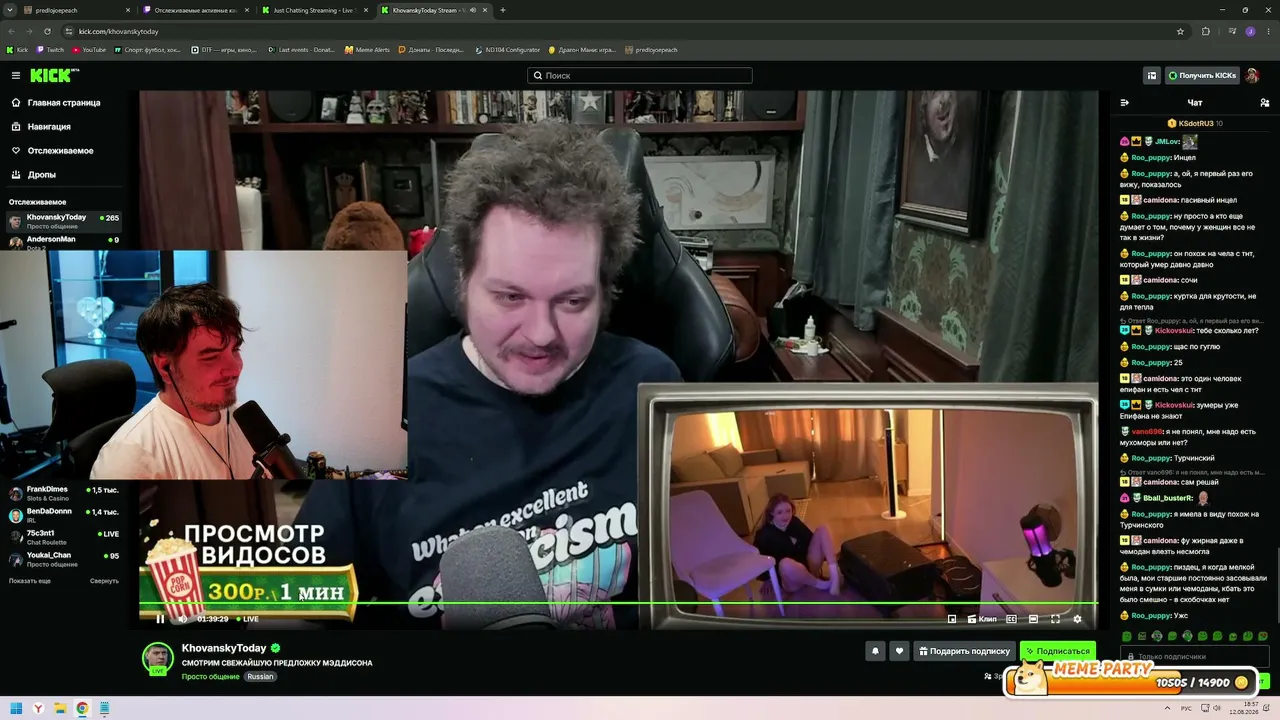This screenshot has width=1280, height=720.
Task: Reload the current page
Action: click(x=47, y=31)
